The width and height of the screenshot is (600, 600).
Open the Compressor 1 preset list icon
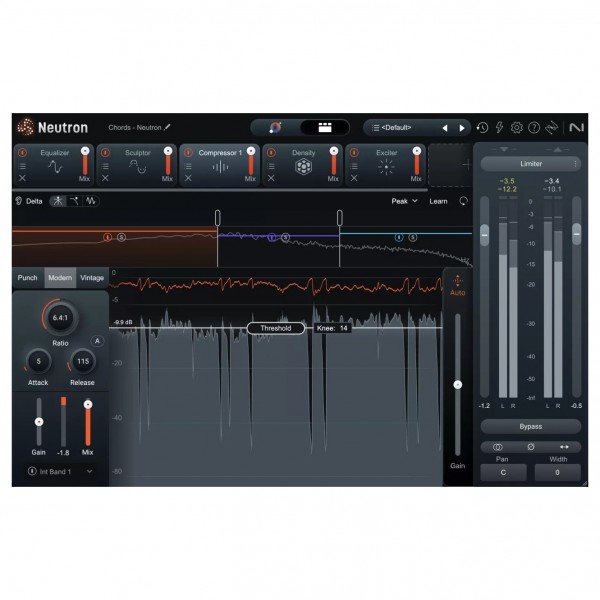[188, 166]
